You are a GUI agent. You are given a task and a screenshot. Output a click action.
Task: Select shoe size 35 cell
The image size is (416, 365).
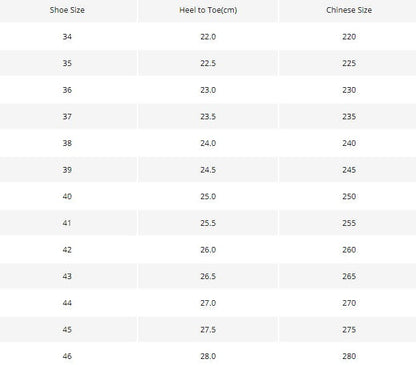click(67, 63)
